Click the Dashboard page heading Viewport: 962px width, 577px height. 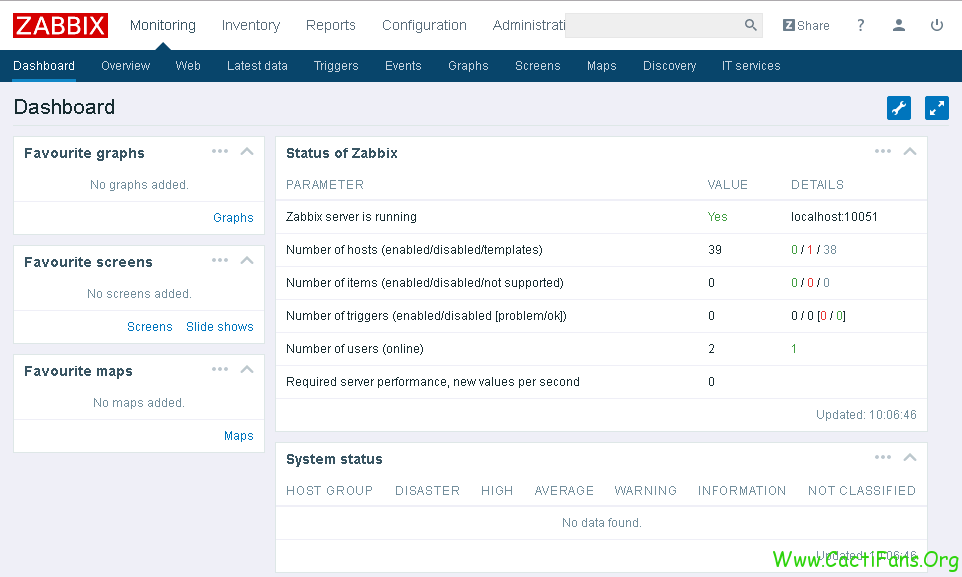pyautogui.click(x=64, y=107)
